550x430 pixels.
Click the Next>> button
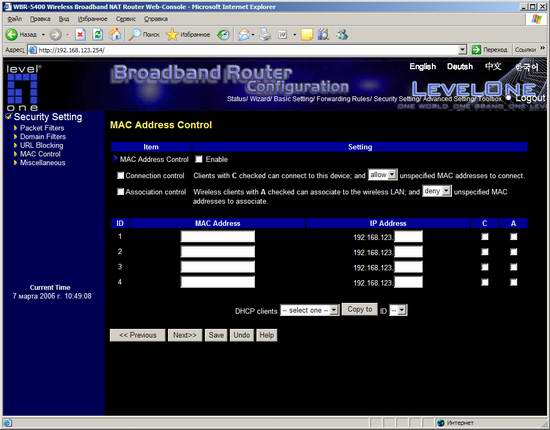185,335
